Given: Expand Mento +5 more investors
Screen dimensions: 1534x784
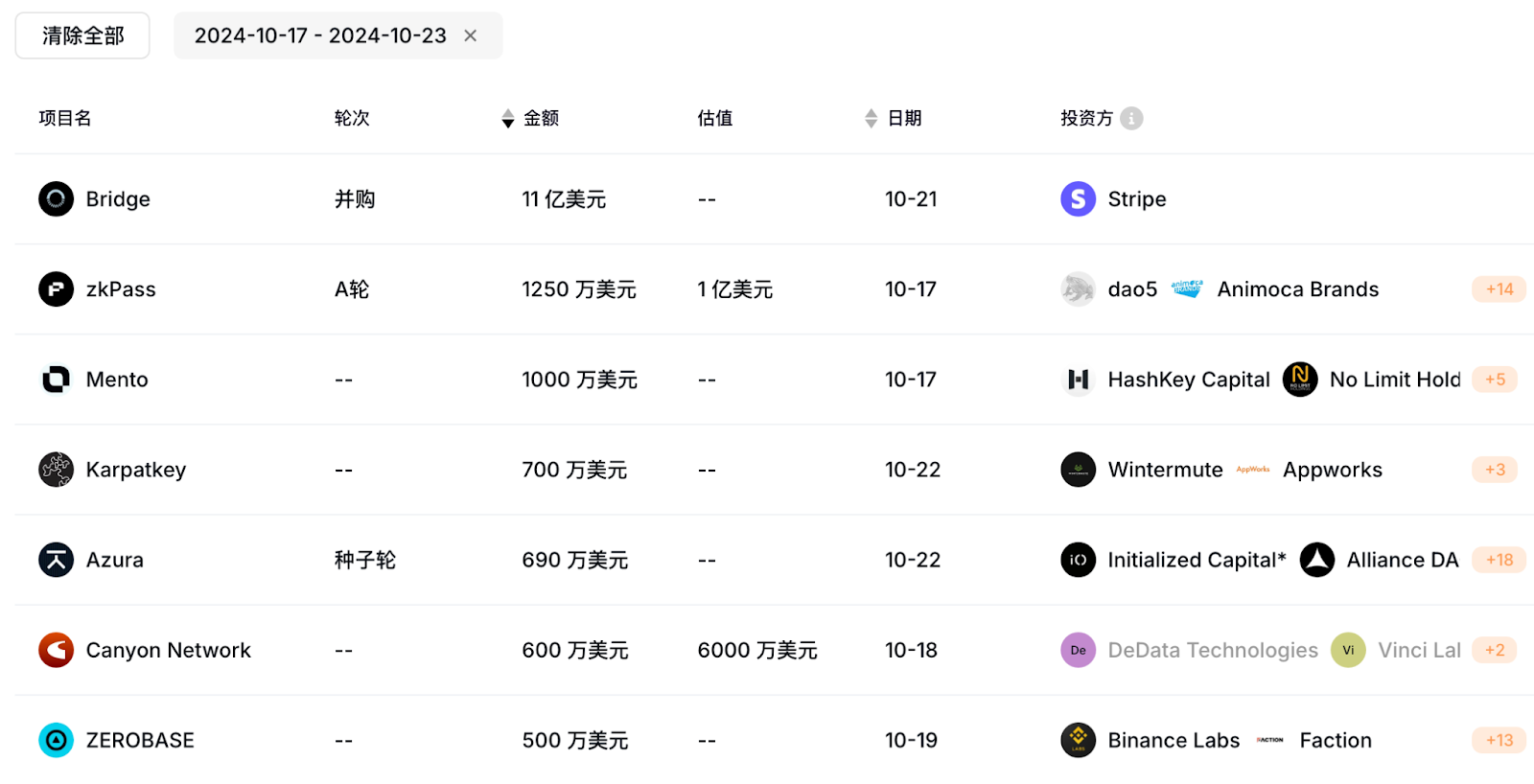Looking at the screenshot, I should click(1495, 380).
